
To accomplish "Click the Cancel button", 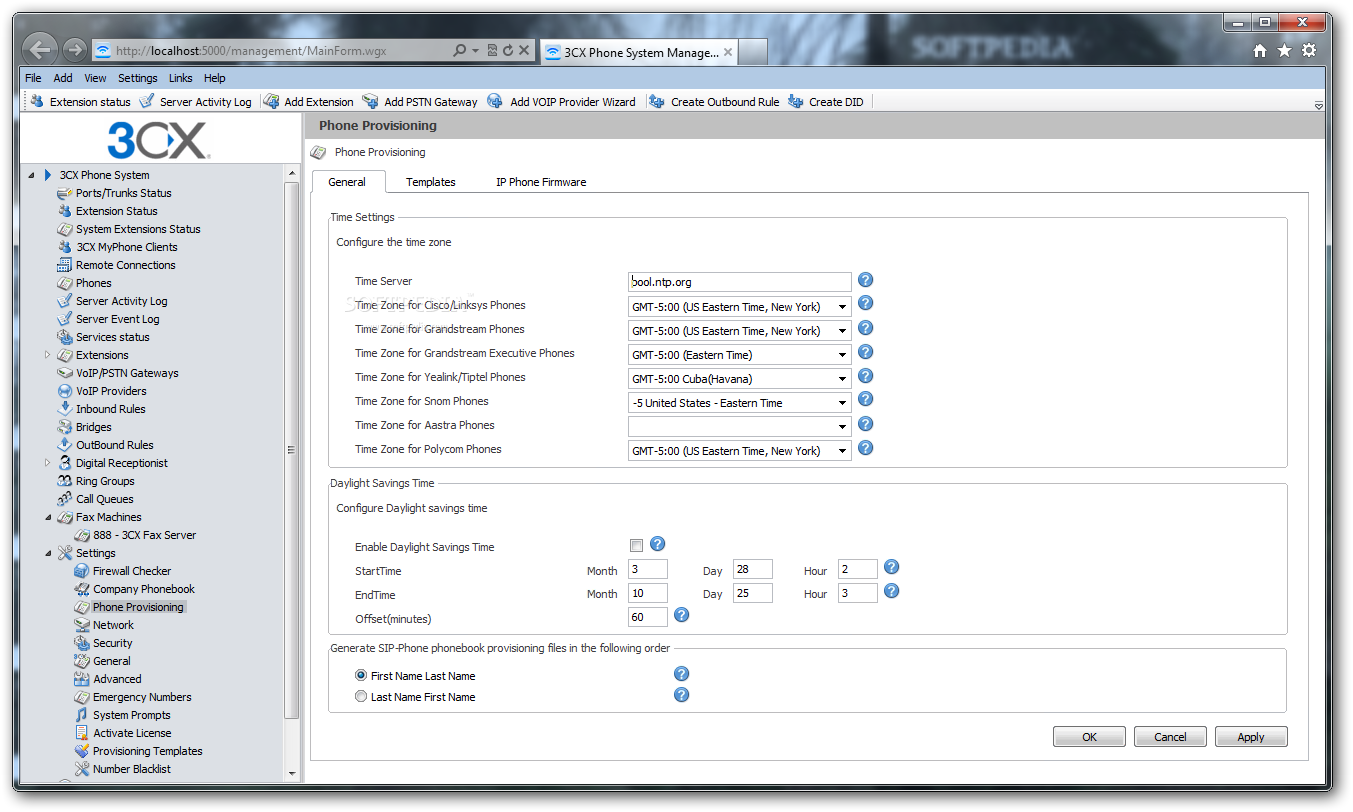I will click(x=1171, y=737).
